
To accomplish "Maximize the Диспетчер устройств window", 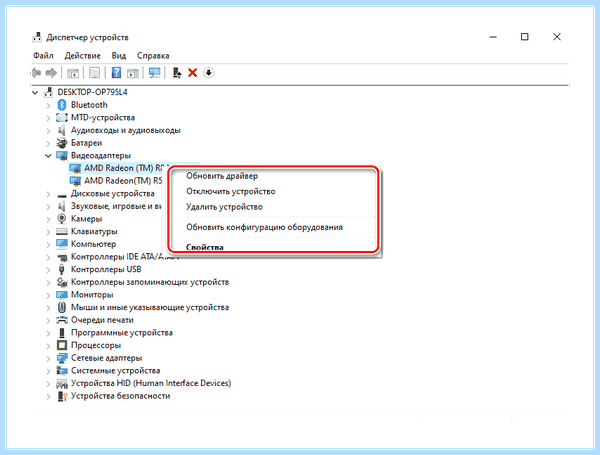I will click(525, 37).
